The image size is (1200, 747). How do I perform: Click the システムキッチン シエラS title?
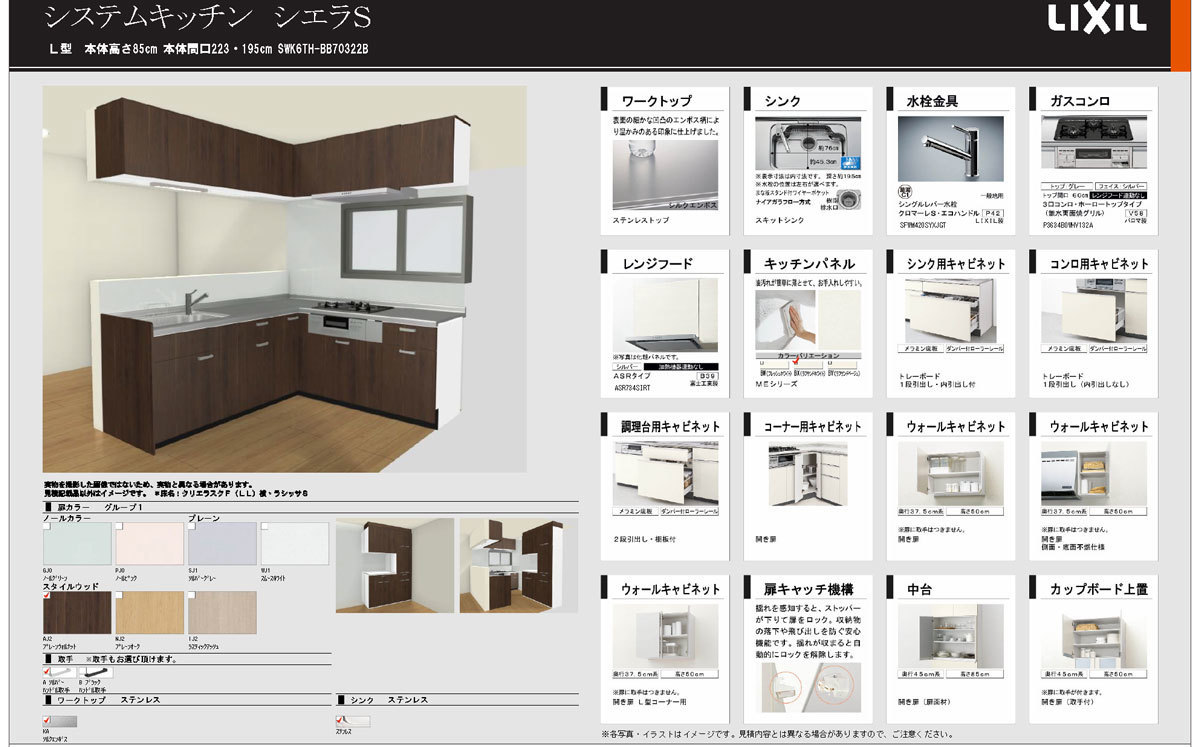tap(208, 17)
